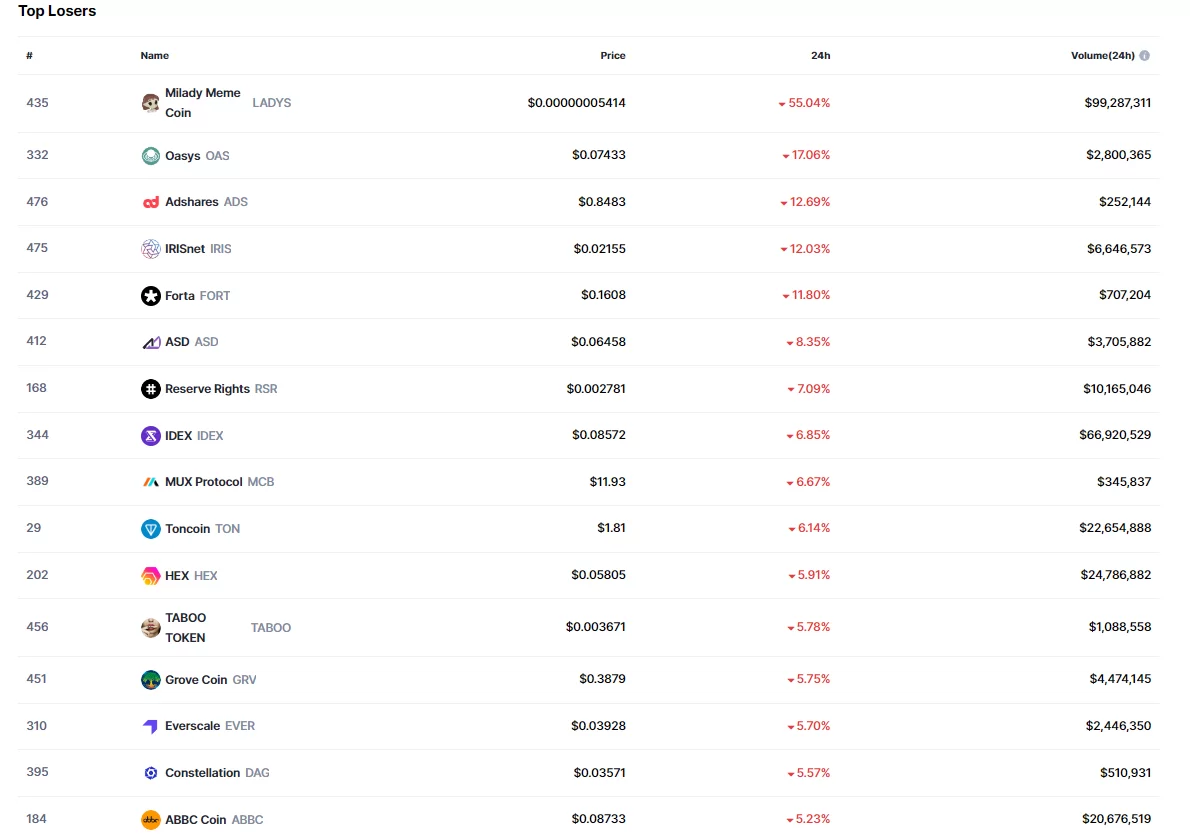This screenshot has height=836, width=1190.
Task: Sort table by Price column header
Action: coord(612,56)
